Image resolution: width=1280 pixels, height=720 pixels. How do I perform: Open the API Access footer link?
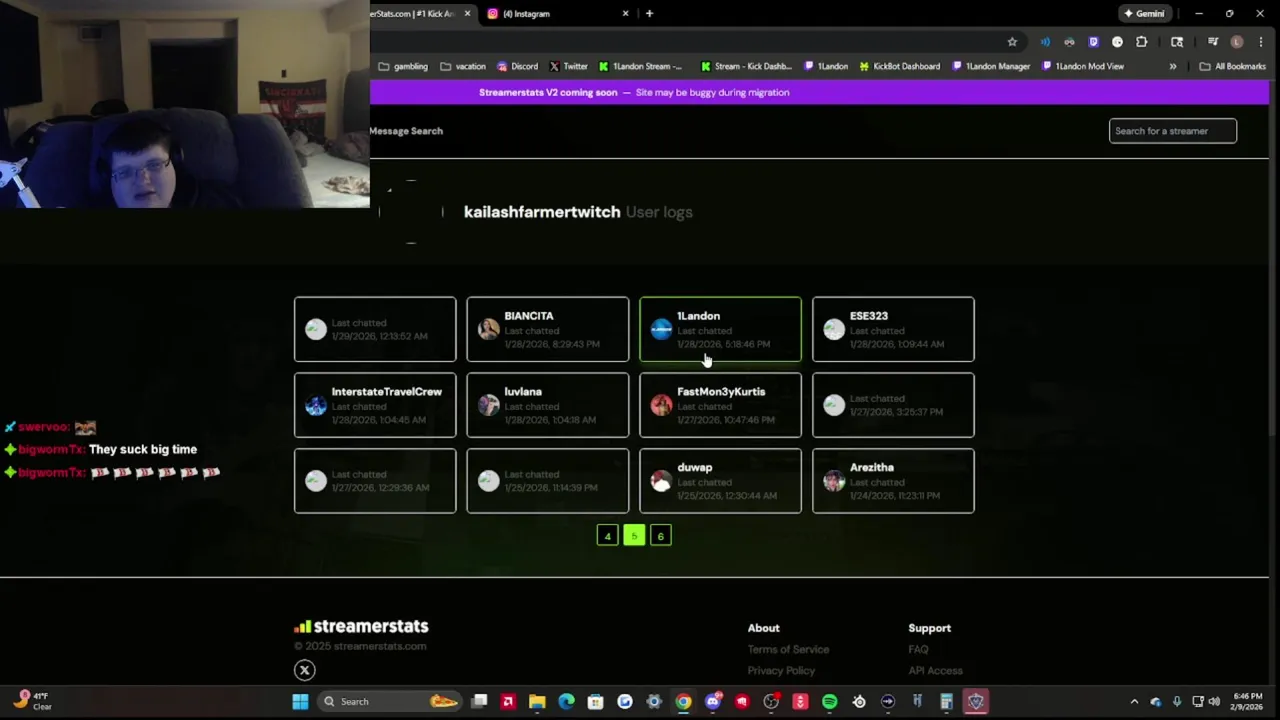[x=935, y=671]
